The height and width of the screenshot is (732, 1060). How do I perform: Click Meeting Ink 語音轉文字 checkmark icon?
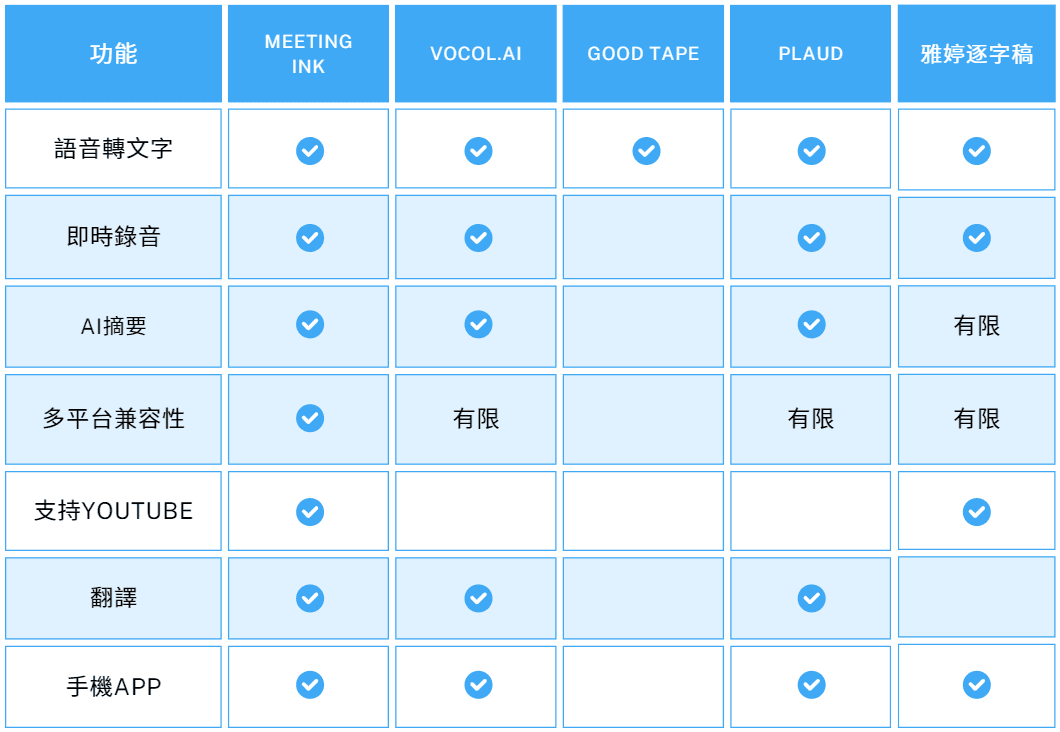point(310,151)
